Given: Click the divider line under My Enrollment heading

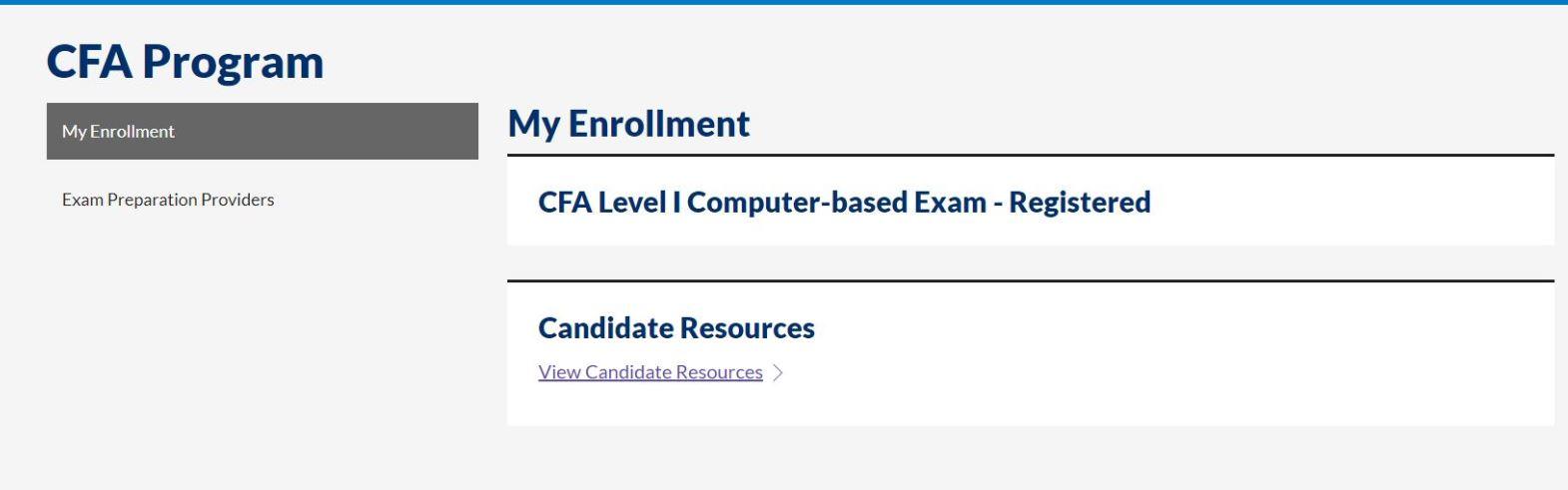Looking at the screenshot, I should pyautogui.click(x=1031, y=156).
